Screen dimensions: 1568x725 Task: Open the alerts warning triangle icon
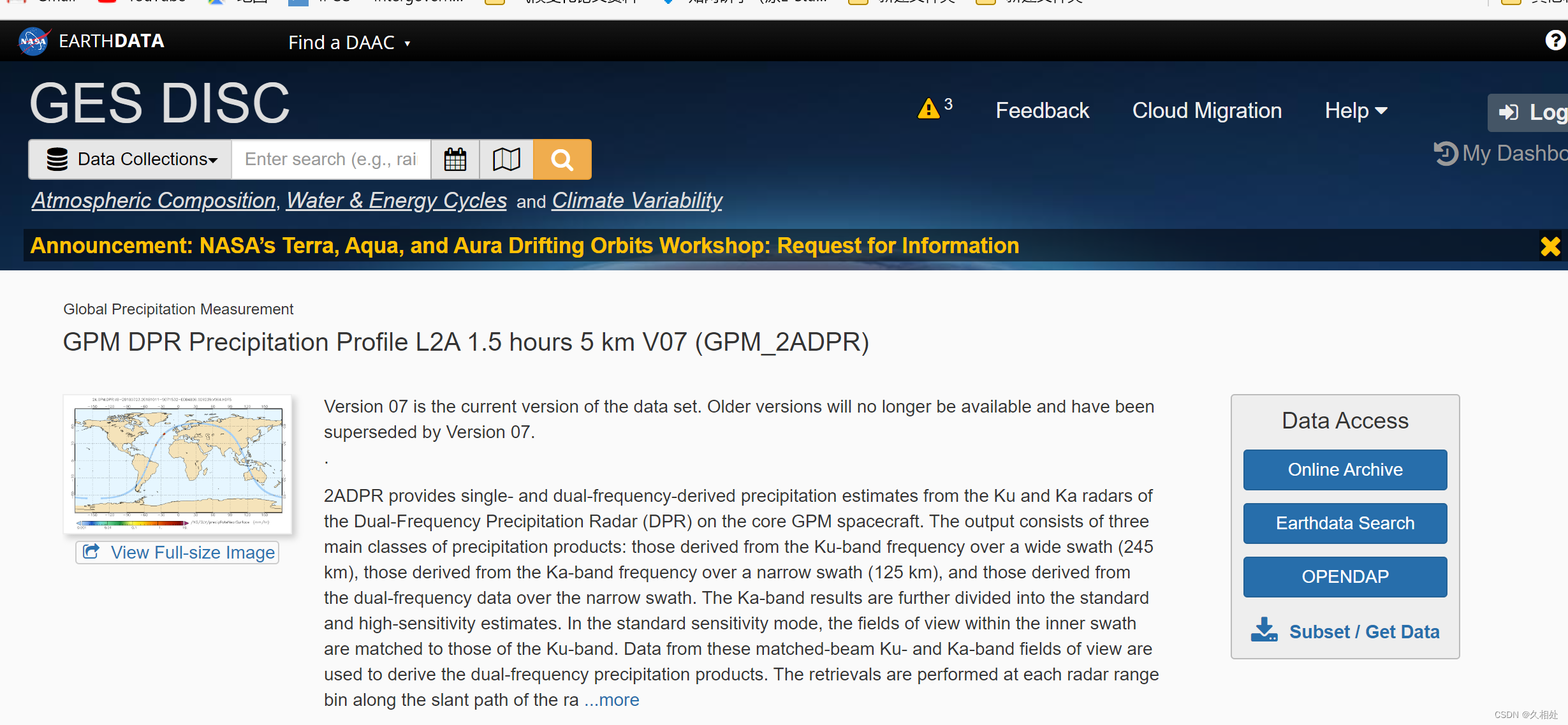(x=929, y=109)
